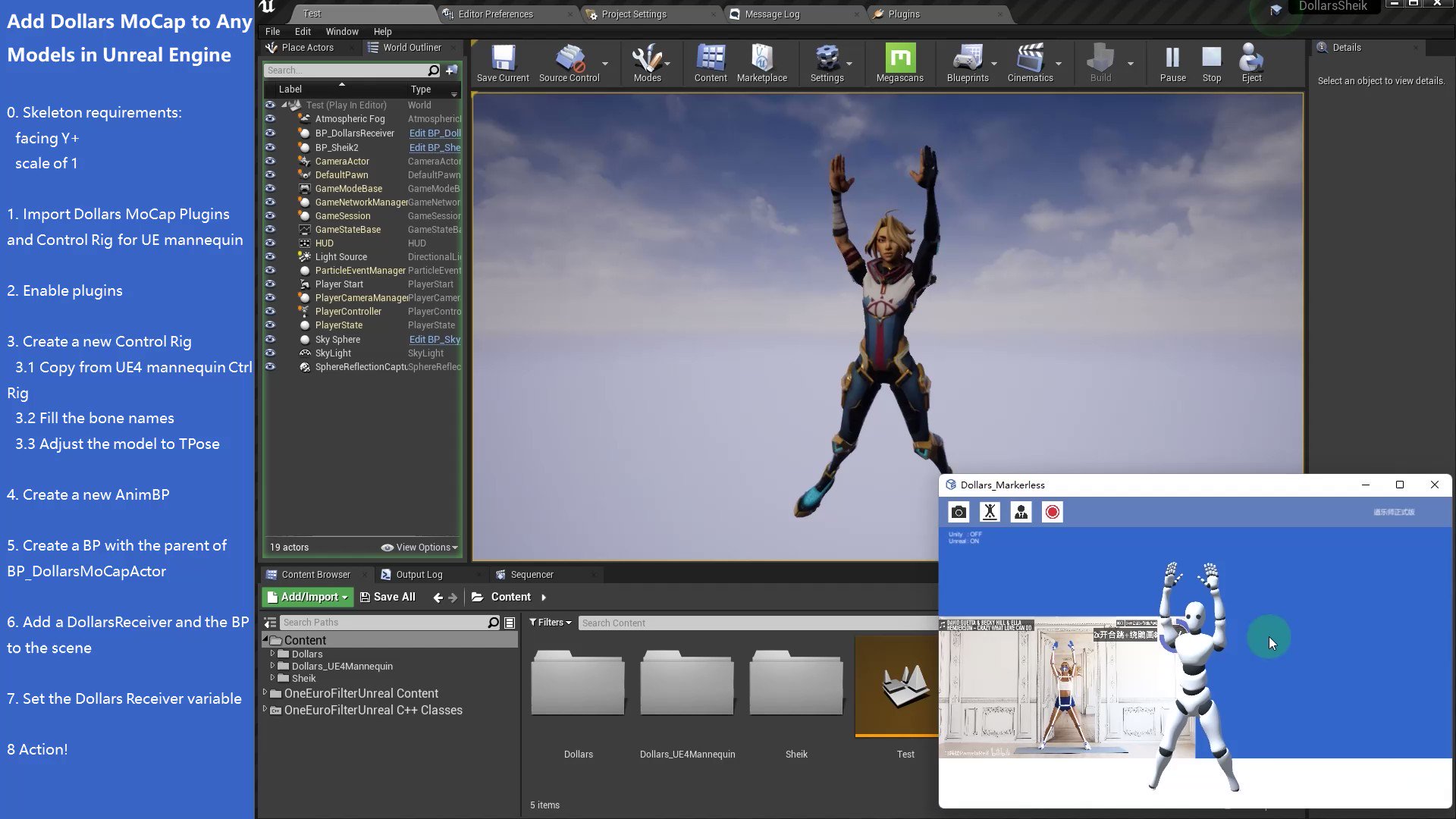
Task: Switch to the Project Settings tab
Action: 634,14
